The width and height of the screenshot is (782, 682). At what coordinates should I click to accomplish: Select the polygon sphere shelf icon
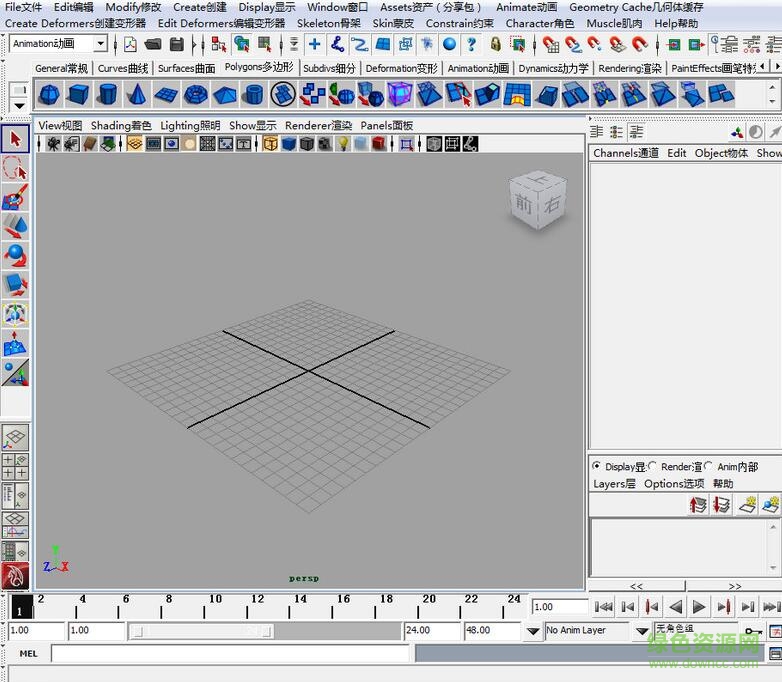coord(49,95)
